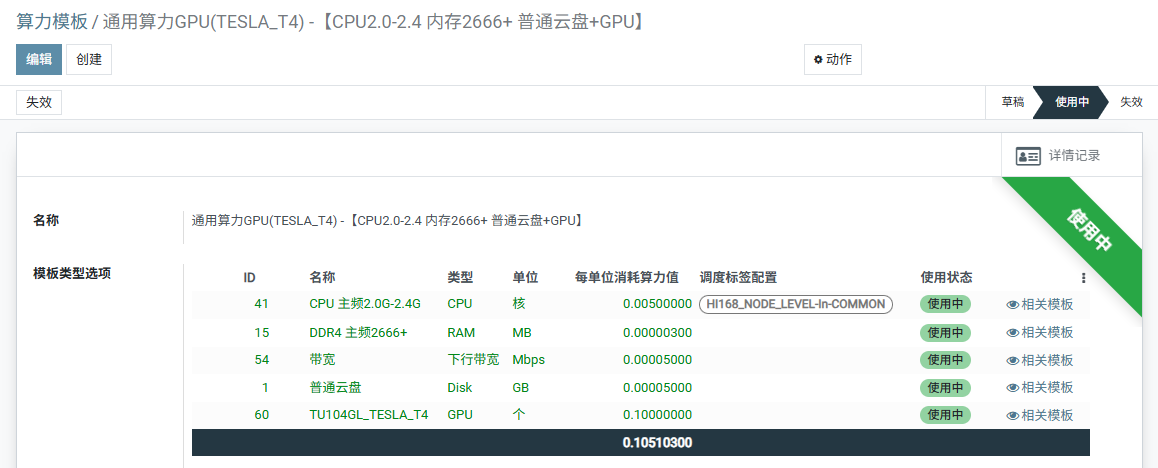Select the 失效 status stage at right

(x=1131, y=103)
